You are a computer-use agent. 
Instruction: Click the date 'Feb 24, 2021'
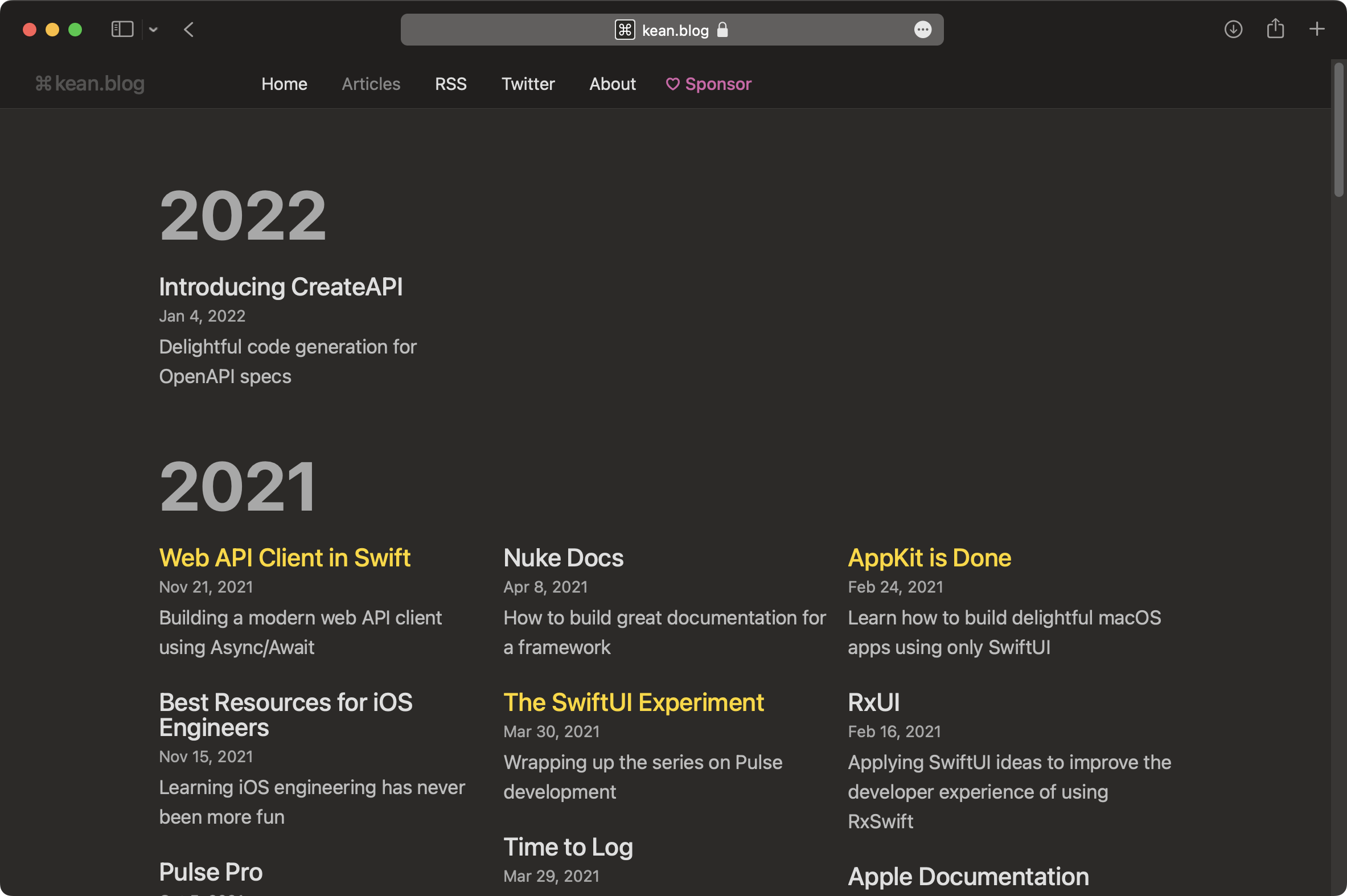click(895, 587)
